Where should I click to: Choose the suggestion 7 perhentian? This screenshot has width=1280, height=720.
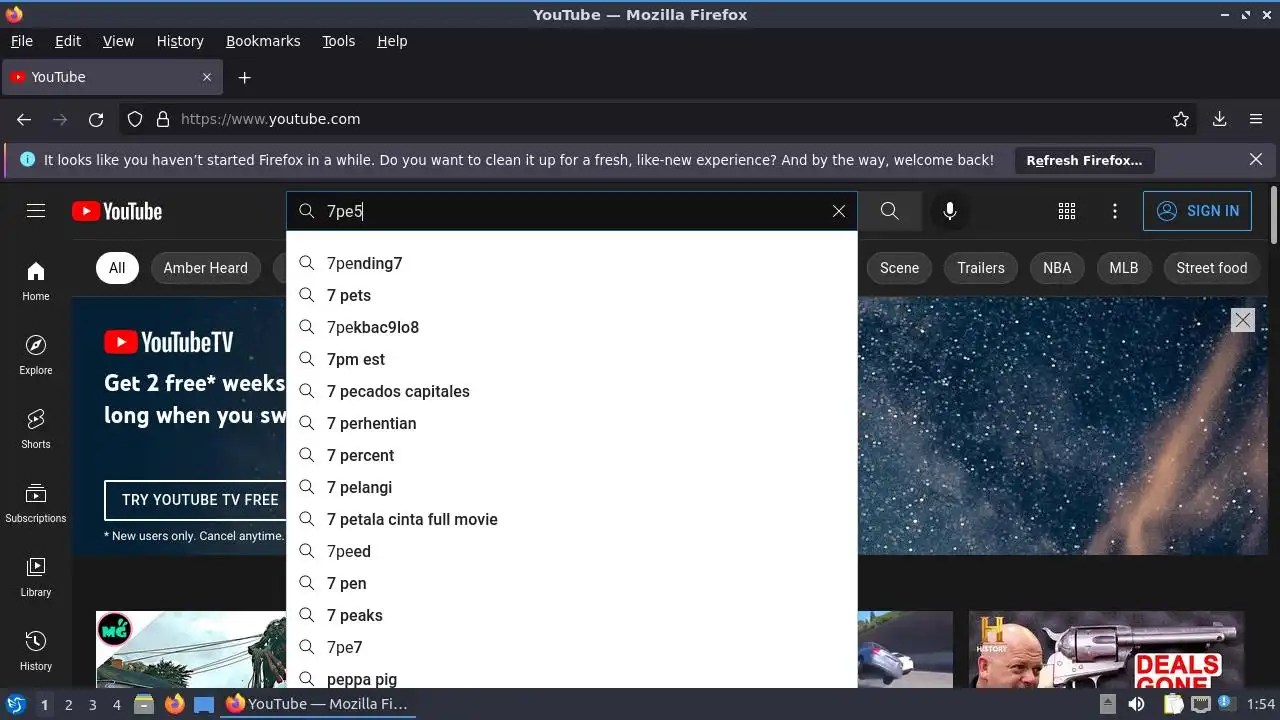(x=572, y=423)
